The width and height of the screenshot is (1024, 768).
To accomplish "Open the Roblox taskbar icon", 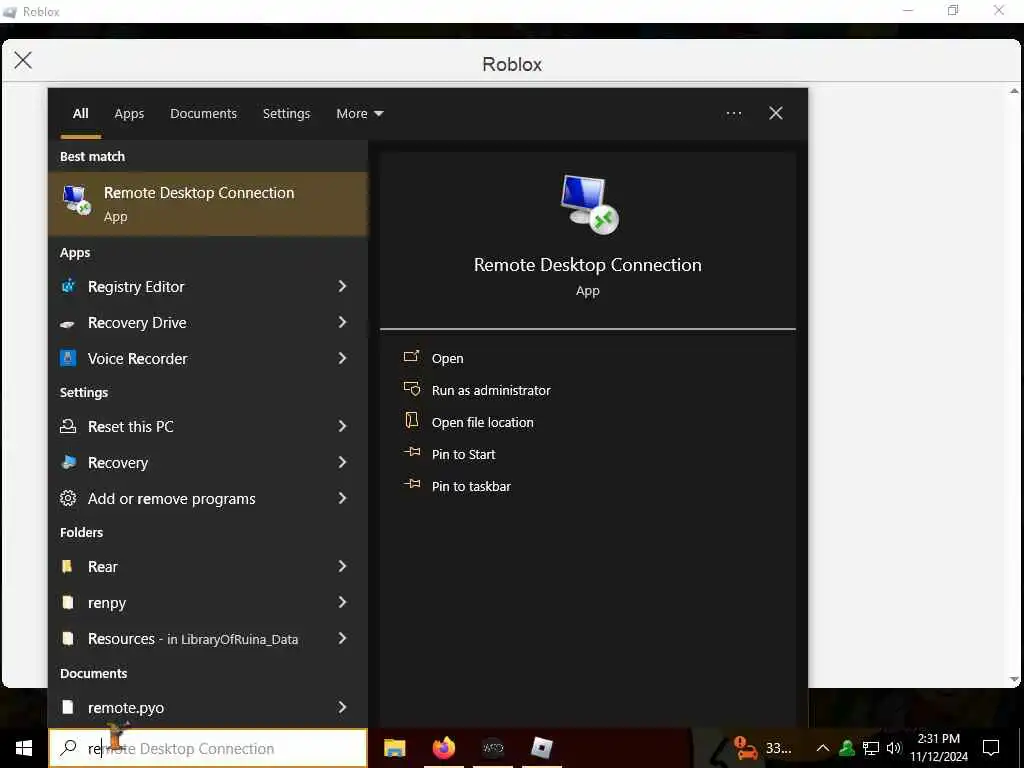I will [541, 748].
